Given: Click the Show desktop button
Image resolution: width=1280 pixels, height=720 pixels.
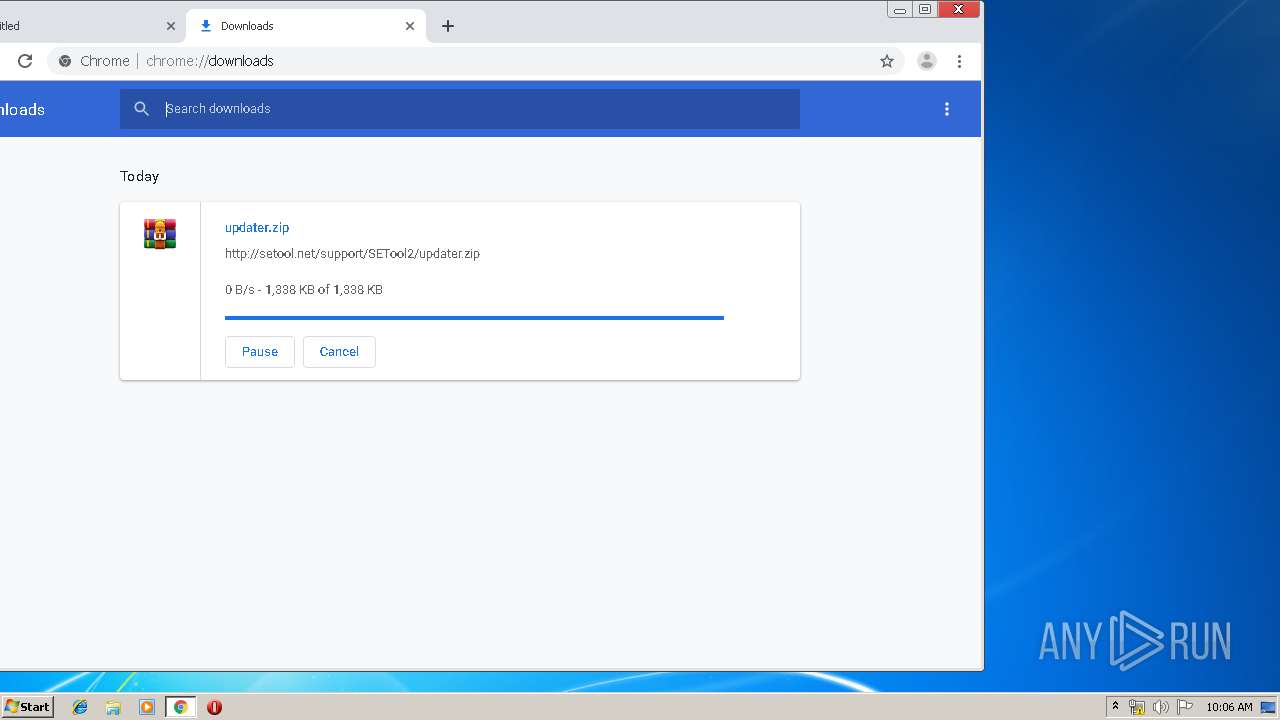Looking at the screenshot, I should click(1269, 707).
